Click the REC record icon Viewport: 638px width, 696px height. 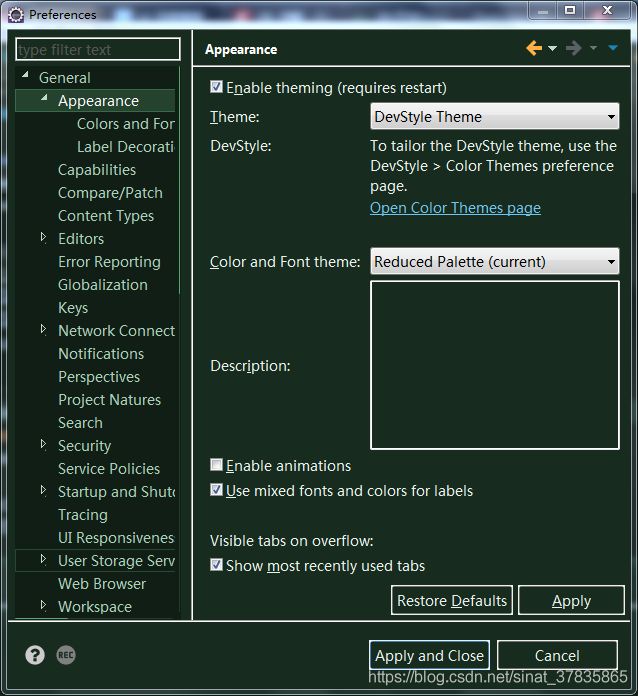pyautogui.click(x=66, y=655)
